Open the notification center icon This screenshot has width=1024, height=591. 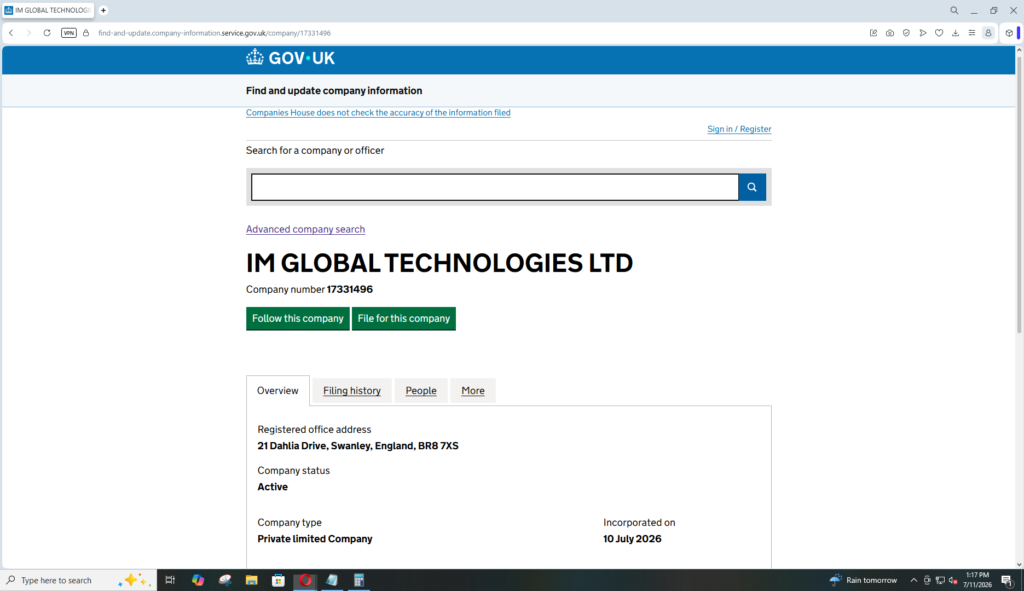1006,580
